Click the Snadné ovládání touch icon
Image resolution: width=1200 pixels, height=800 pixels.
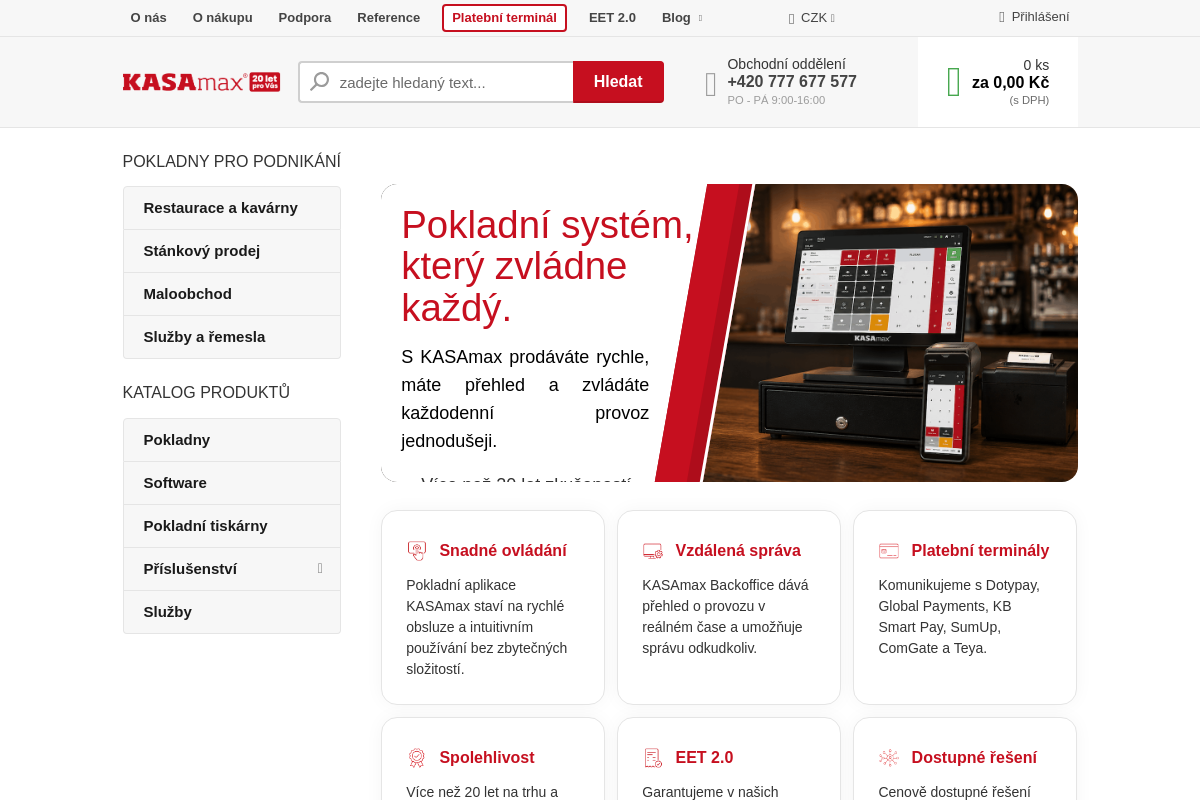[417, 551]
